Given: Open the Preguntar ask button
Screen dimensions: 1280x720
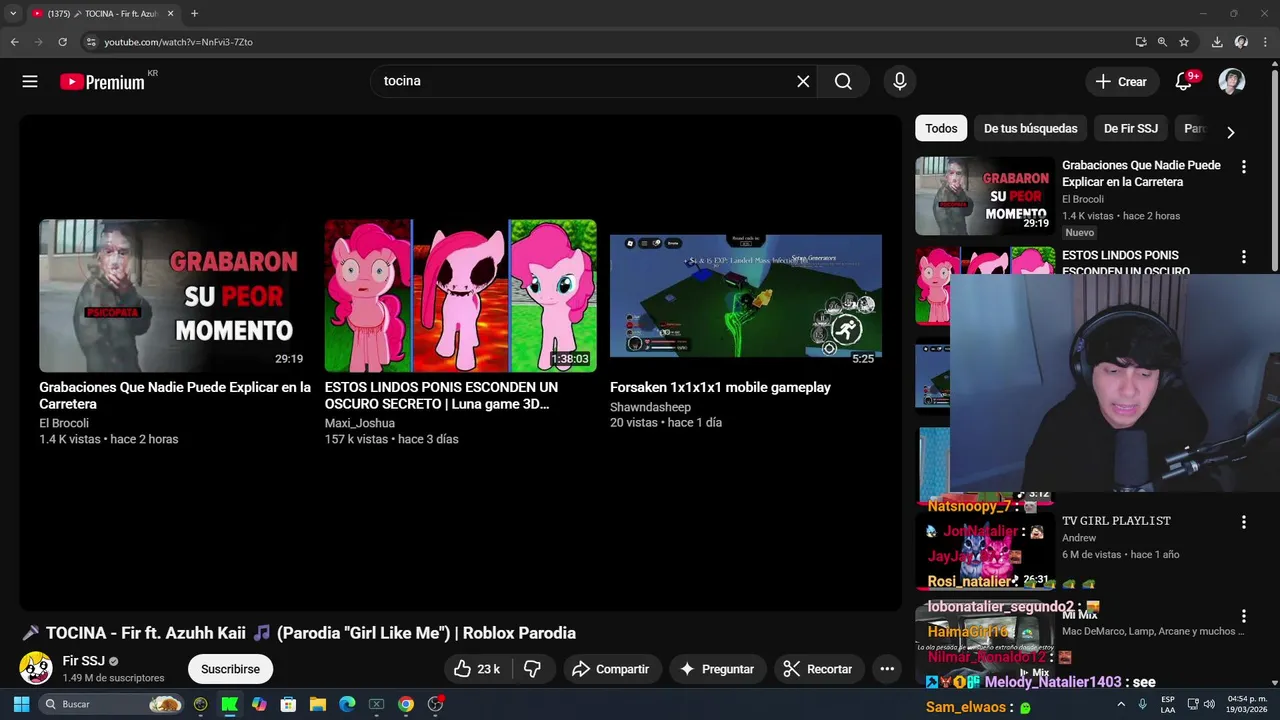Looking at the screenshot, I should point(717,669).
